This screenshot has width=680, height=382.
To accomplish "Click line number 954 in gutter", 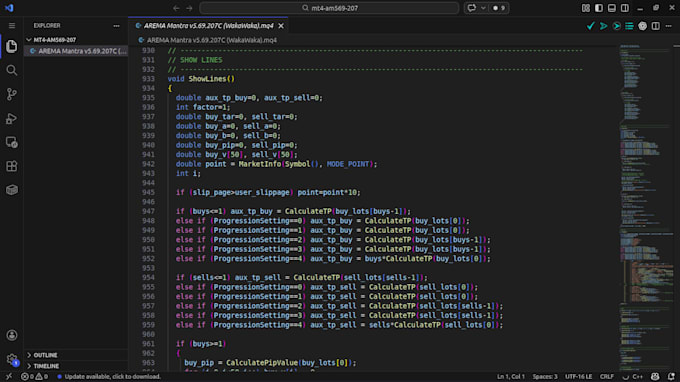I will pyautogui.click(x=148, y=278).
